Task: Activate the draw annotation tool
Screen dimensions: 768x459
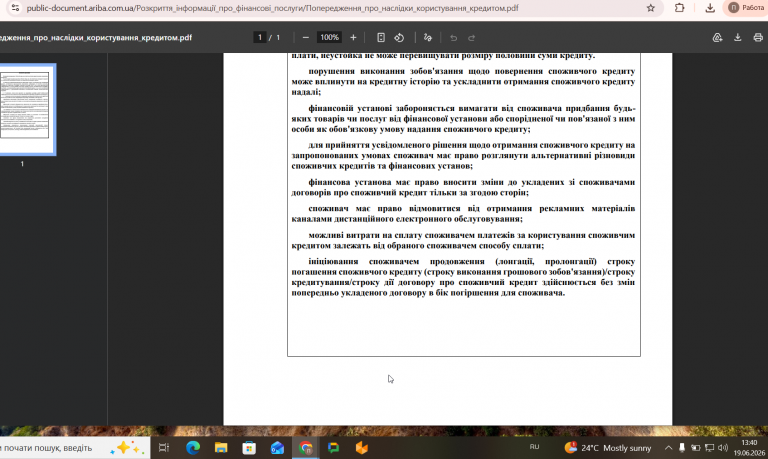Action: tap(428, 37)
